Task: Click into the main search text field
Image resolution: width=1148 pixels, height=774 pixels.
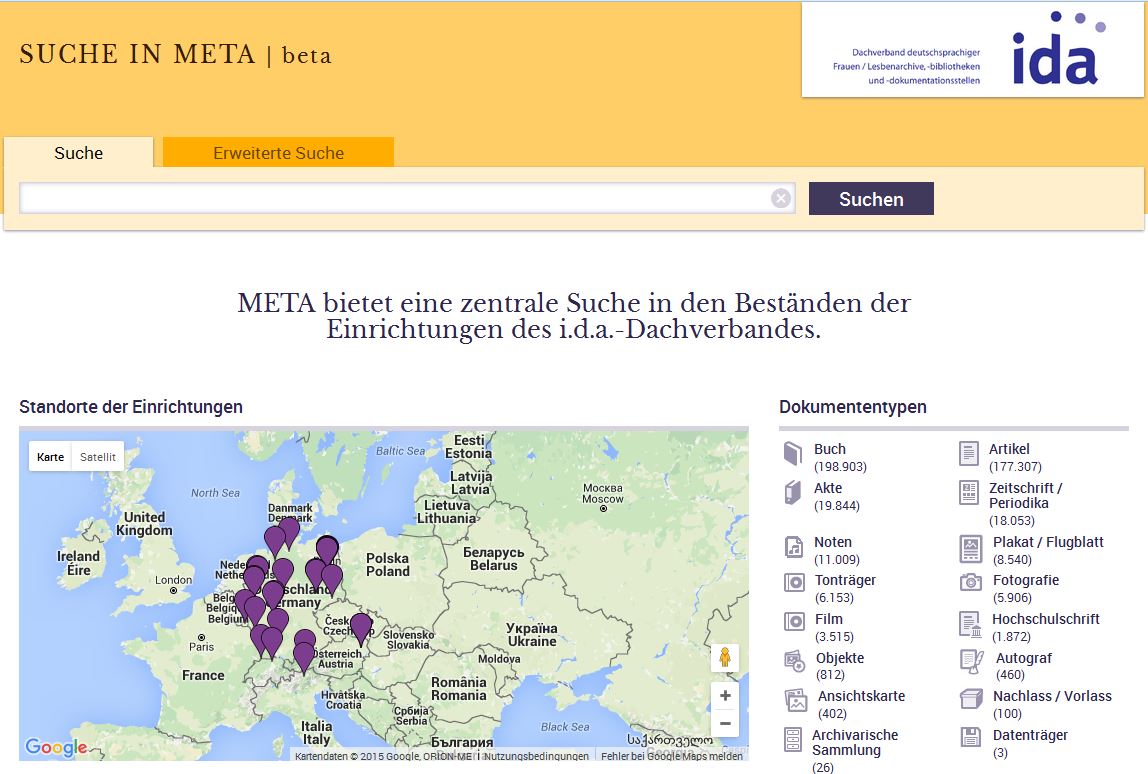Action: coord(395,199)
